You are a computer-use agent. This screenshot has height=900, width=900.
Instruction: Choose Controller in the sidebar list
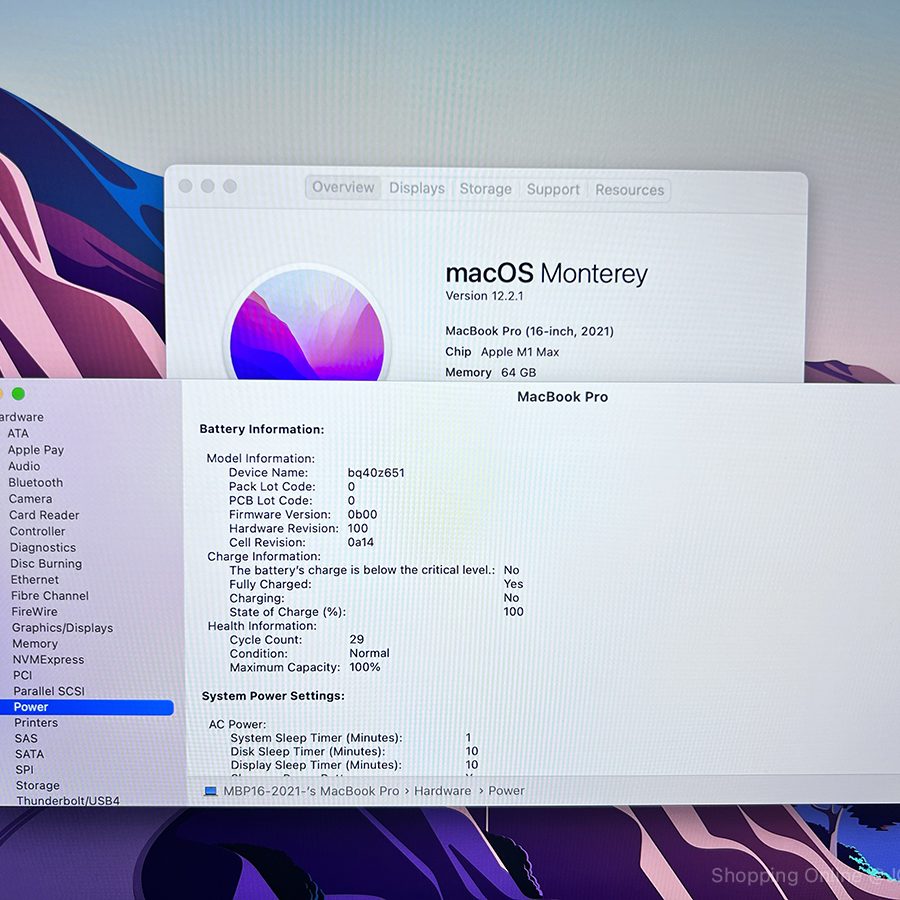click(37, 532)
